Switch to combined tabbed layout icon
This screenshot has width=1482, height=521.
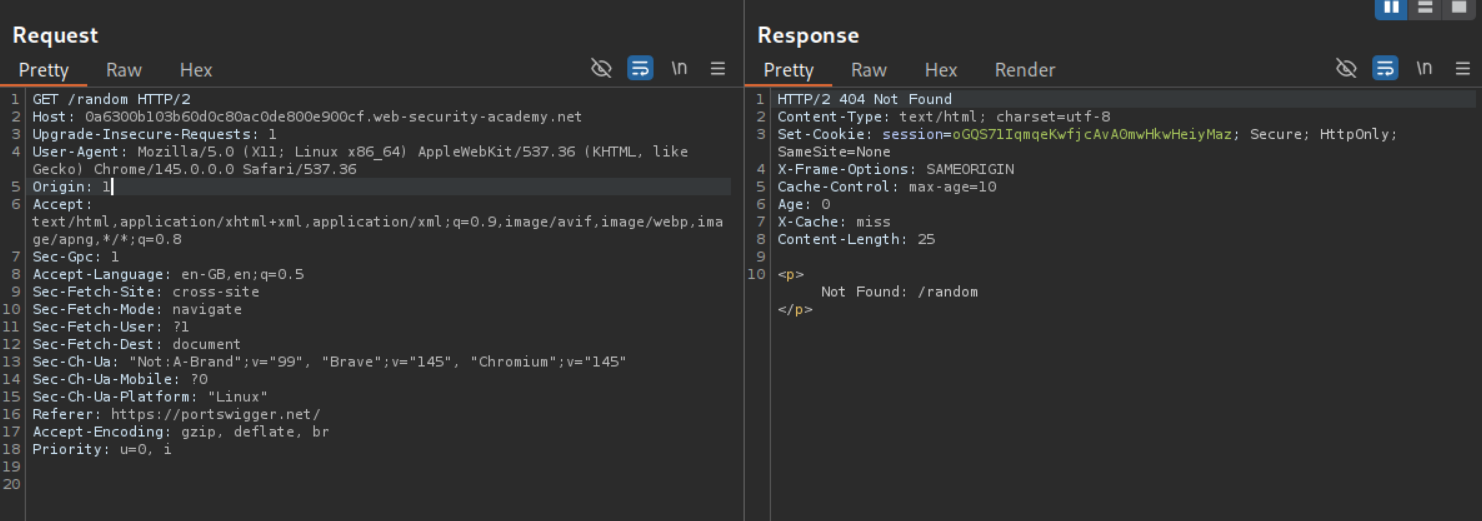tap(1459, 8)
